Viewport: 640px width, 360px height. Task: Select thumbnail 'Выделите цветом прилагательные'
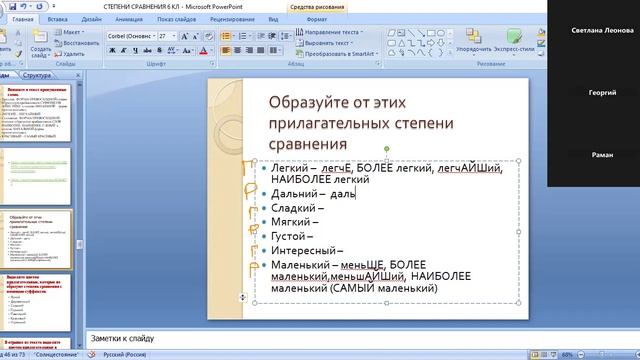click(36, 302)
